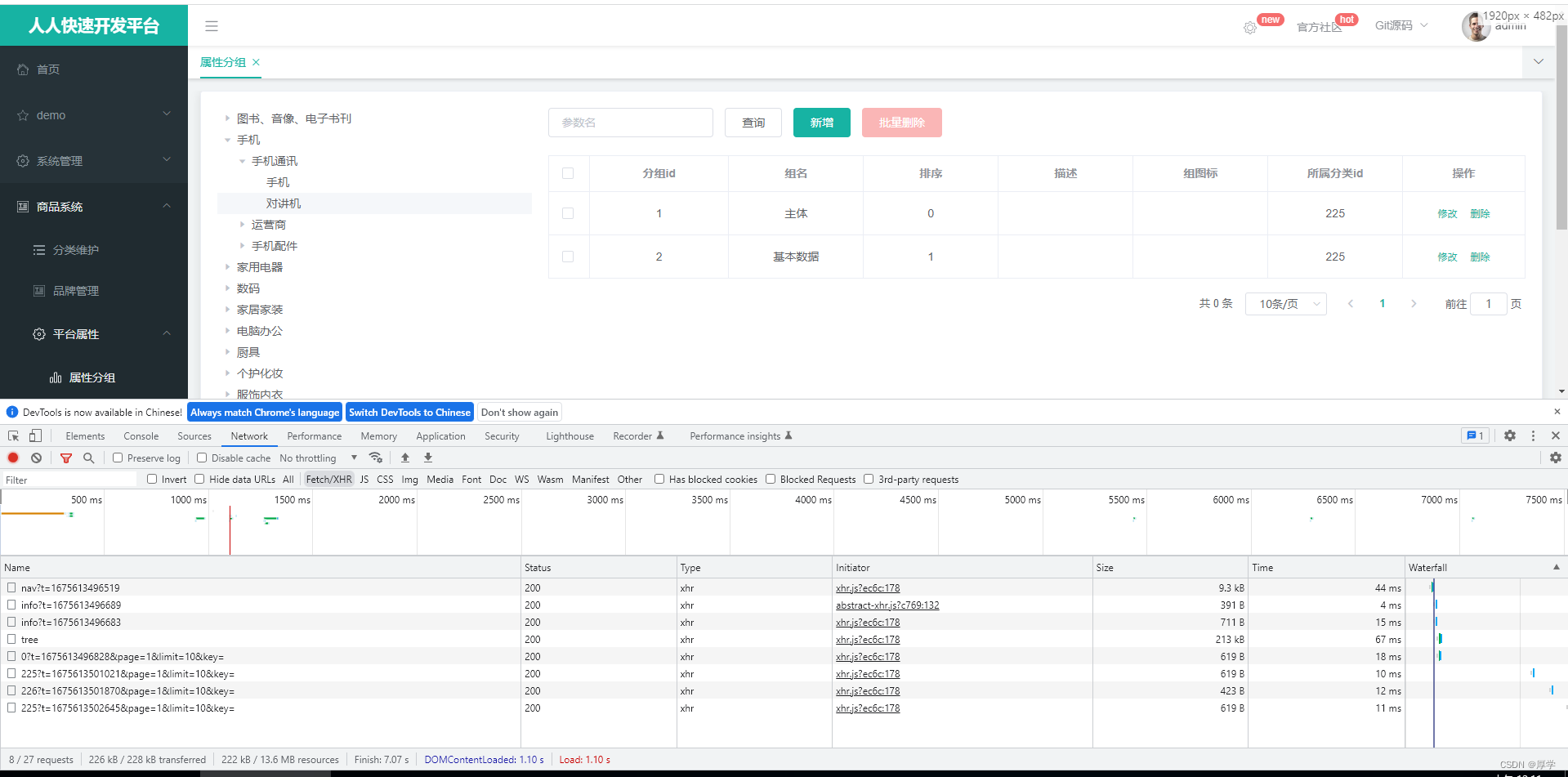Screen dimensions: 1568x777
Task: Click in the 参数名 search input field
Action: [x=631, y=123]
